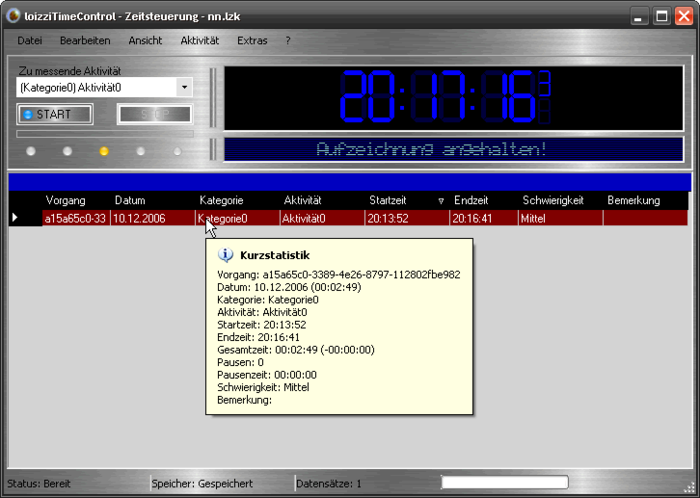The height and width of the screenshot is (498, 700).
Task: Select the fourth difficulty LED dot
Action: click(140, 151)
